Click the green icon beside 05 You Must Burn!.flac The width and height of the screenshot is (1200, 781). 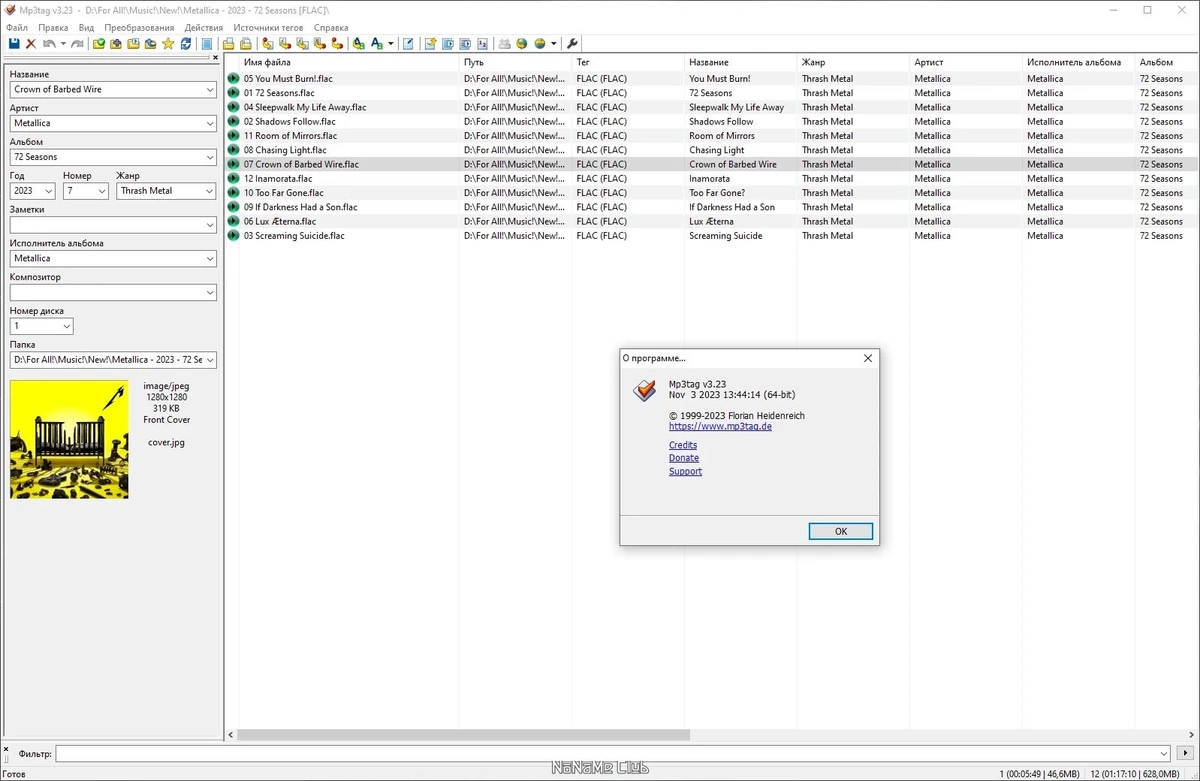233,78
